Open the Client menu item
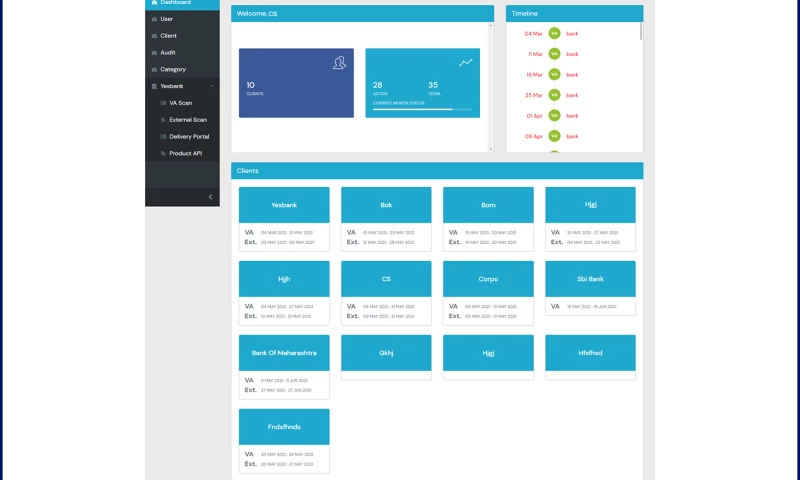 click(x=182, y=36)
